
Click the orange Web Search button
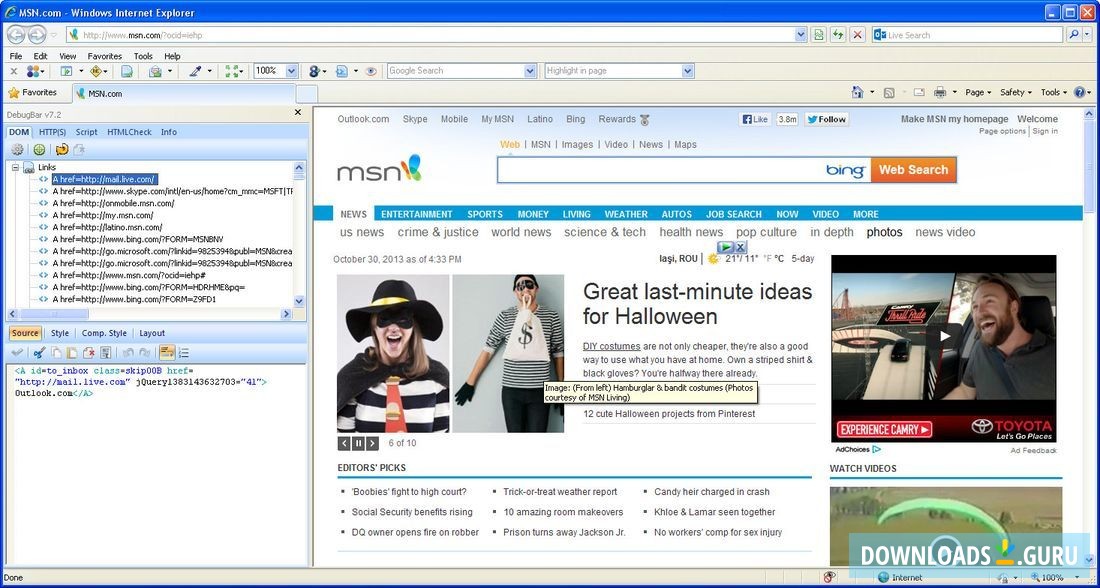pos(913,170)
